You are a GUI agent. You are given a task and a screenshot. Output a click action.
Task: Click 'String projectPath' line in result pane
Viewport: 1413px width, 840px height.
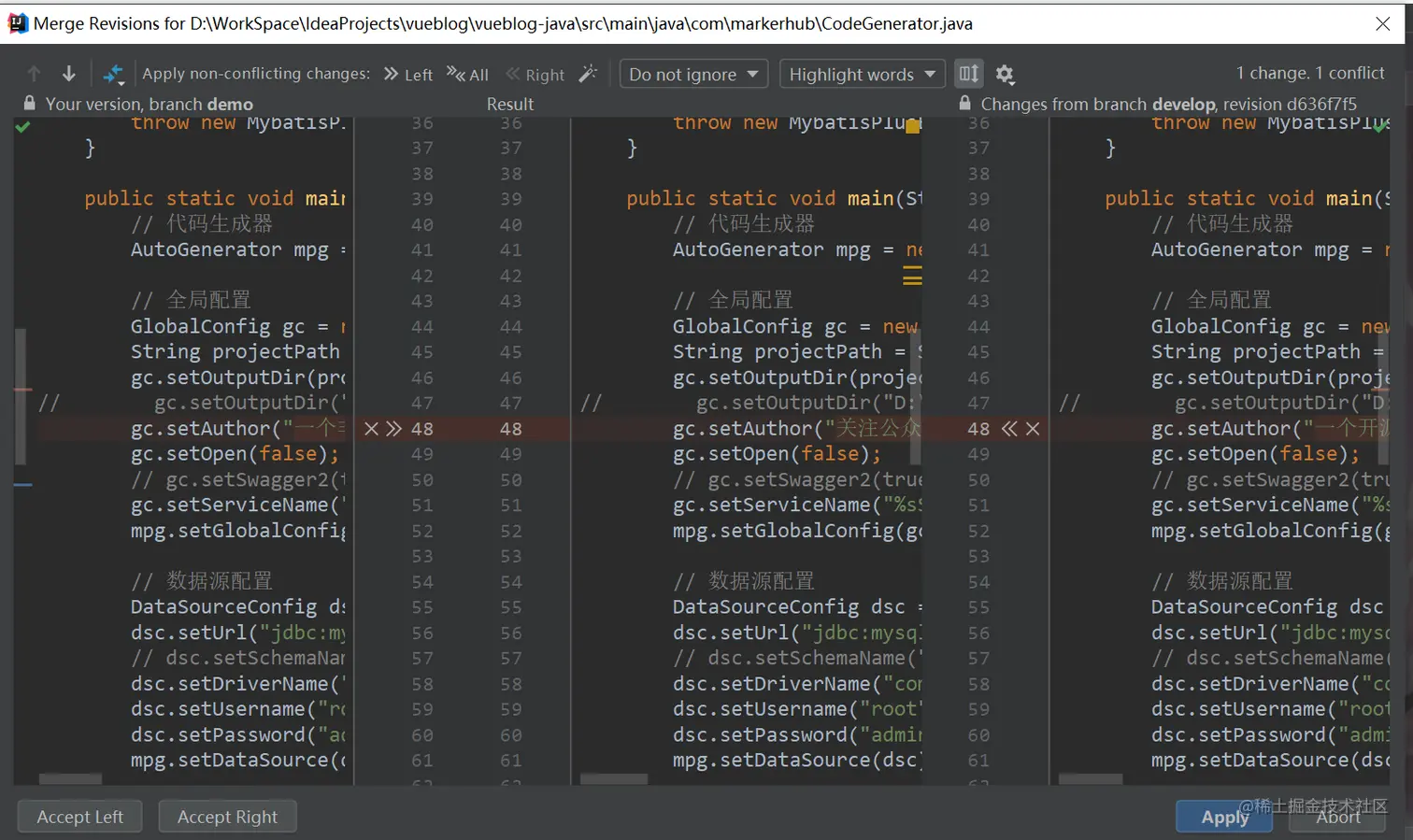point(797,352)
